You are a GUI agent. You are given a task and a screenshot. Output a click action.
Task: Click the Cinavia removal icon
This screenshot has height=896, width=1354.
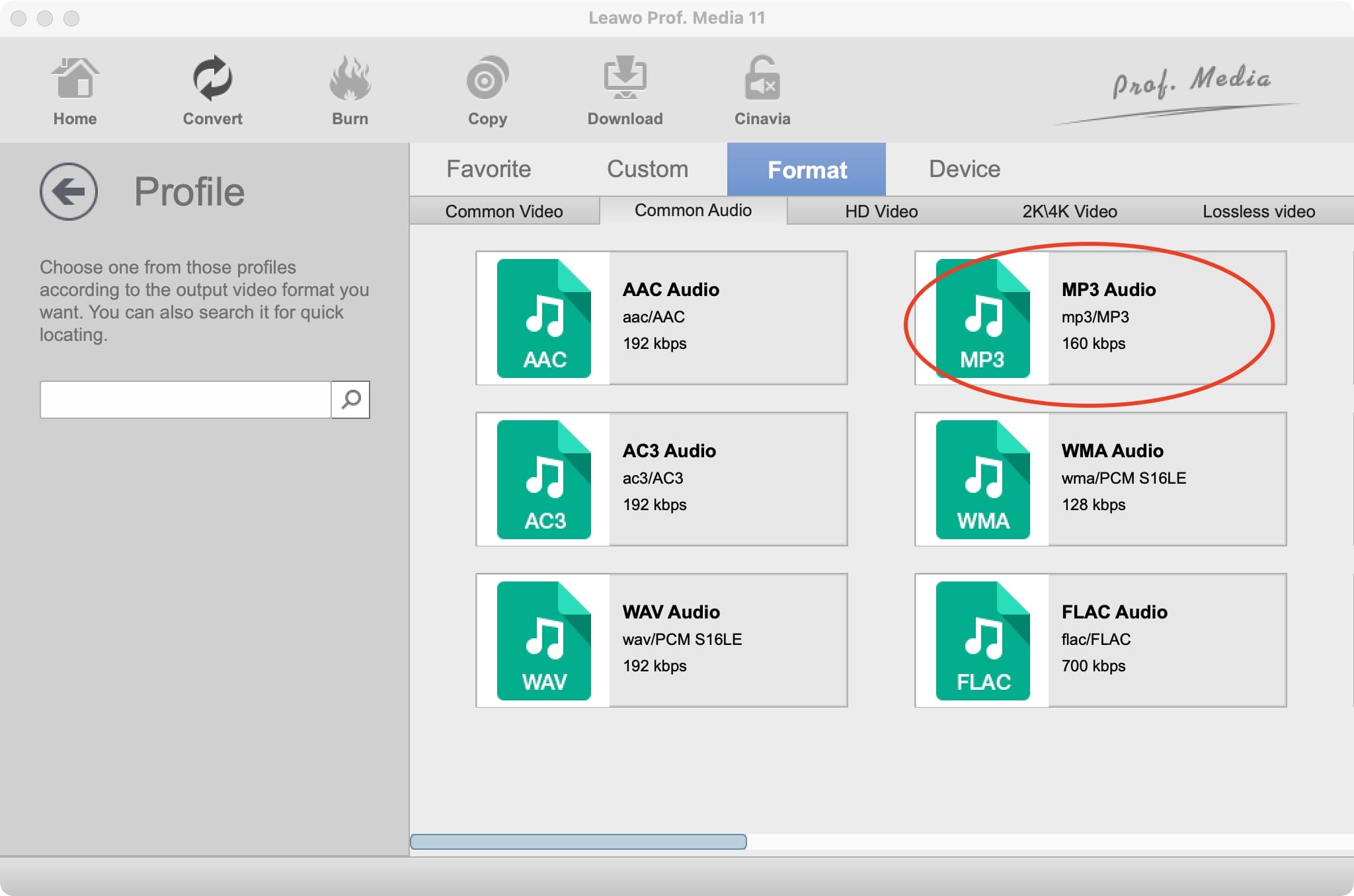[x=762, y=89]
